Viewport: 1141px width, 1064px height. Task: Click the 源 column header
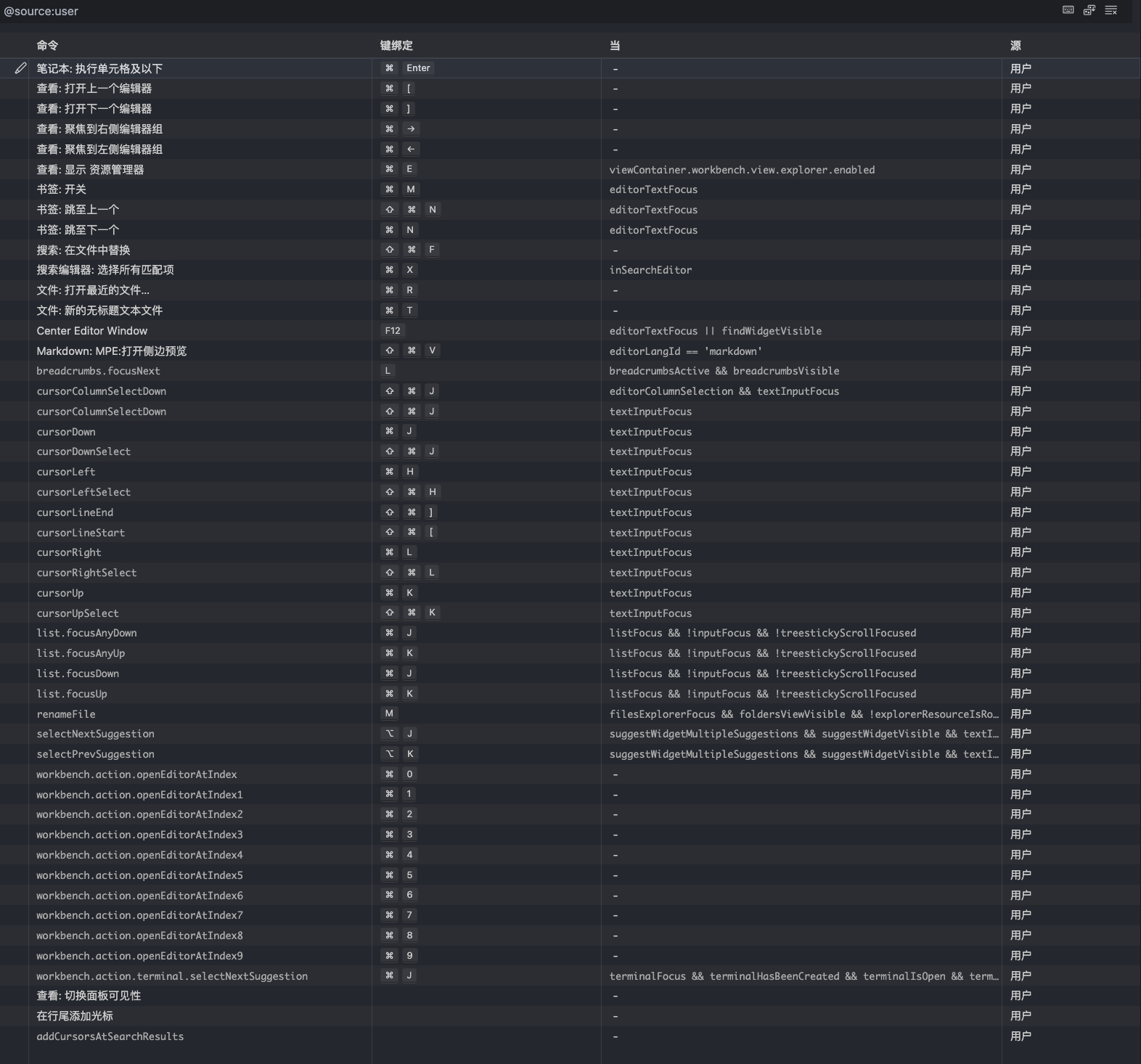pos(1015,45)
